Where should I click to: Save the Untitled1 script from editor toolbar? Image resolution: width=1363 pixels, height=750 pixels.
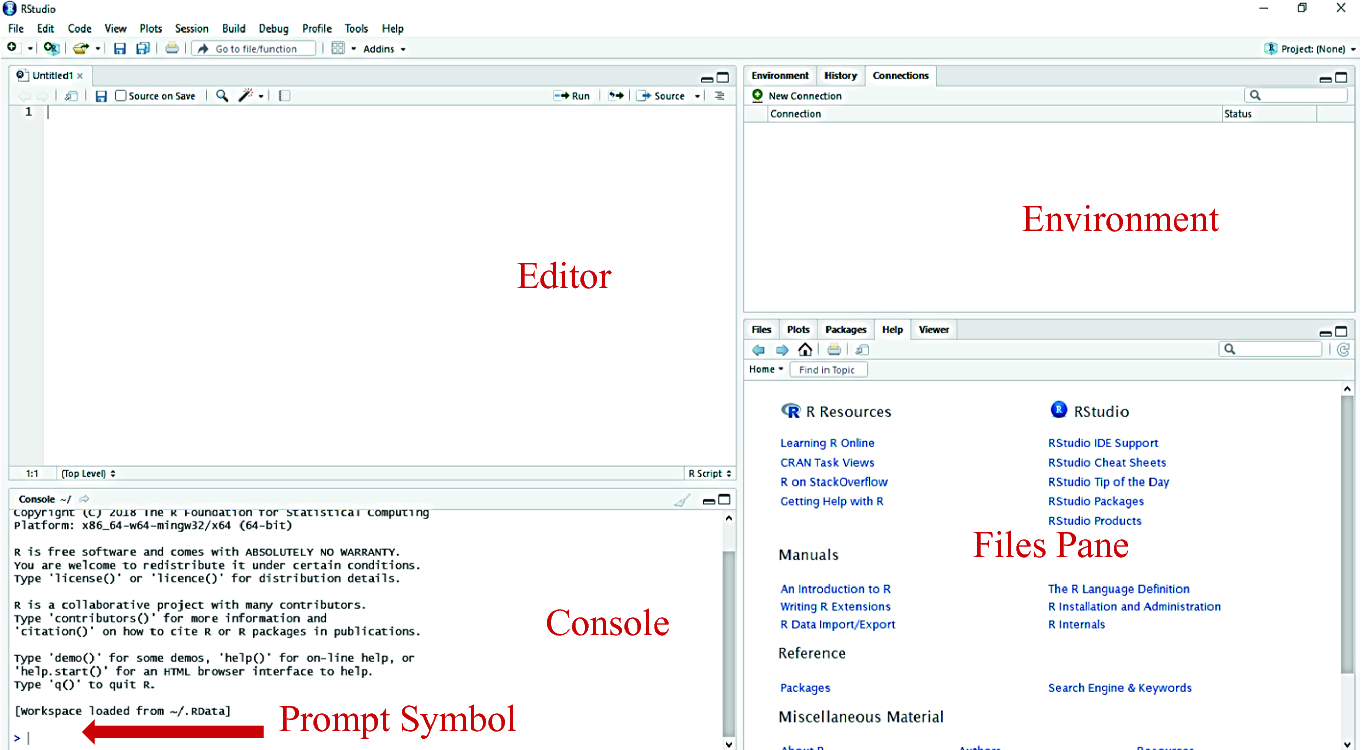[x=101, y=96]
